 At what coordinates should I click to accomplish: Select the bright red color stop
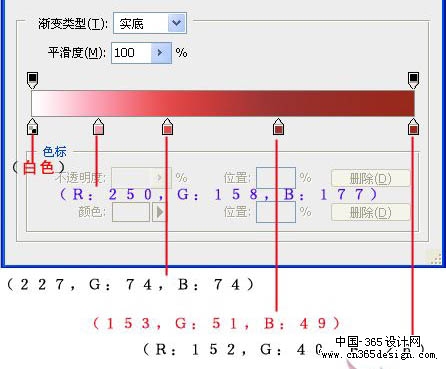167,126
